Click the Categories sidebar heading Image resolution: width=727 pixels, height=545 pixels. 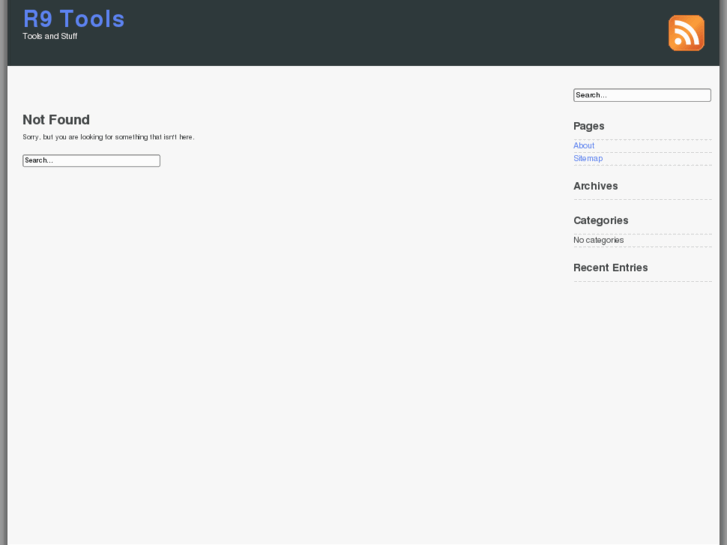click(601, 220)
